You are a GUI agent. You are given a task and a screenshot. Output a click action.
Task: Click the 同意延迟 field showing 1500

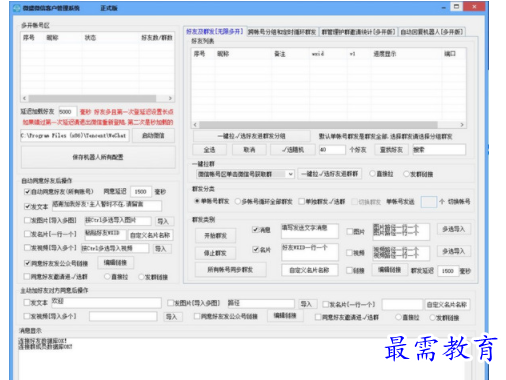[141, 192]
